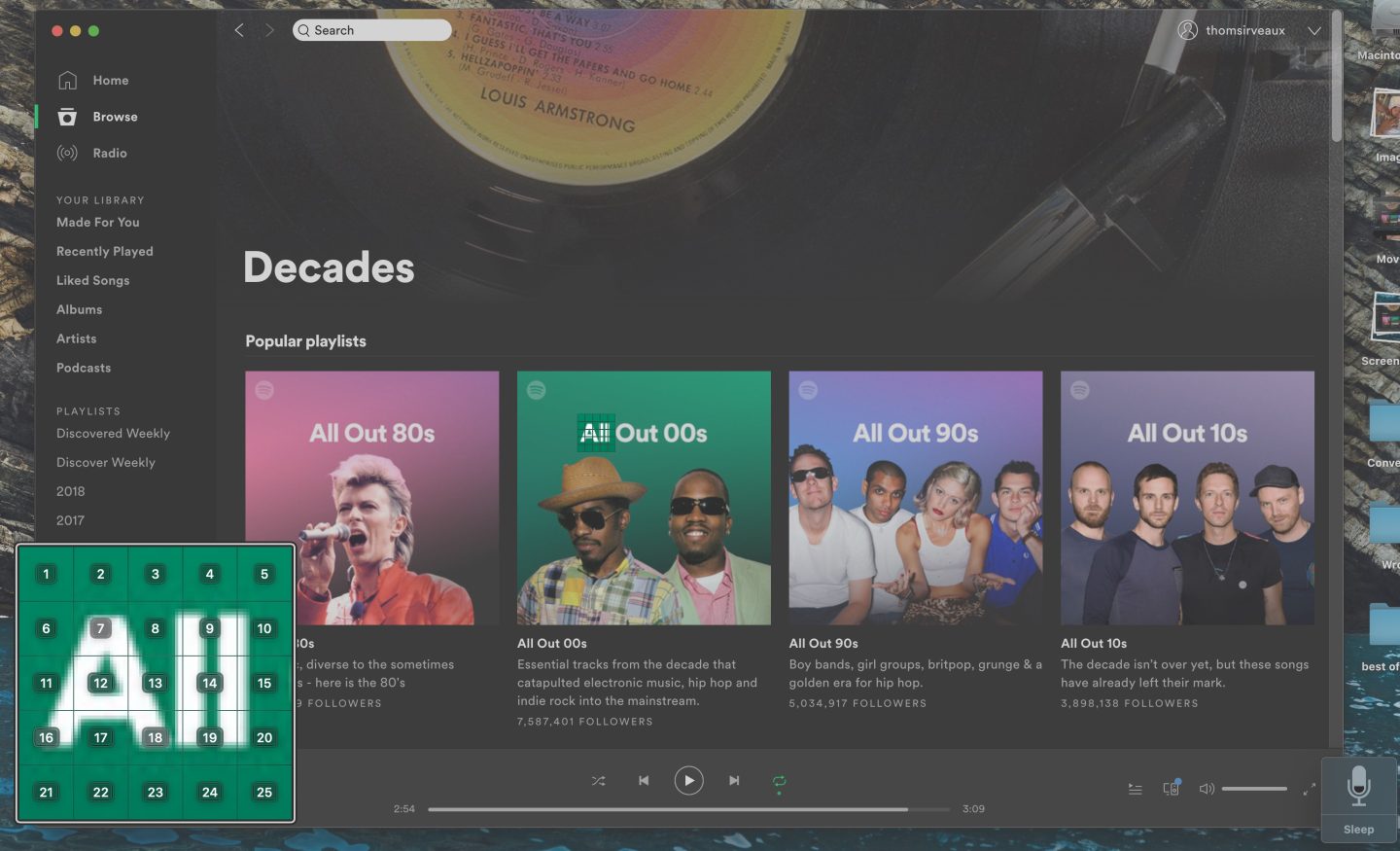Mute using the volume speaker icon
The width and height of the screenshot is (1400, 851).
click(x=1206, y=789)
